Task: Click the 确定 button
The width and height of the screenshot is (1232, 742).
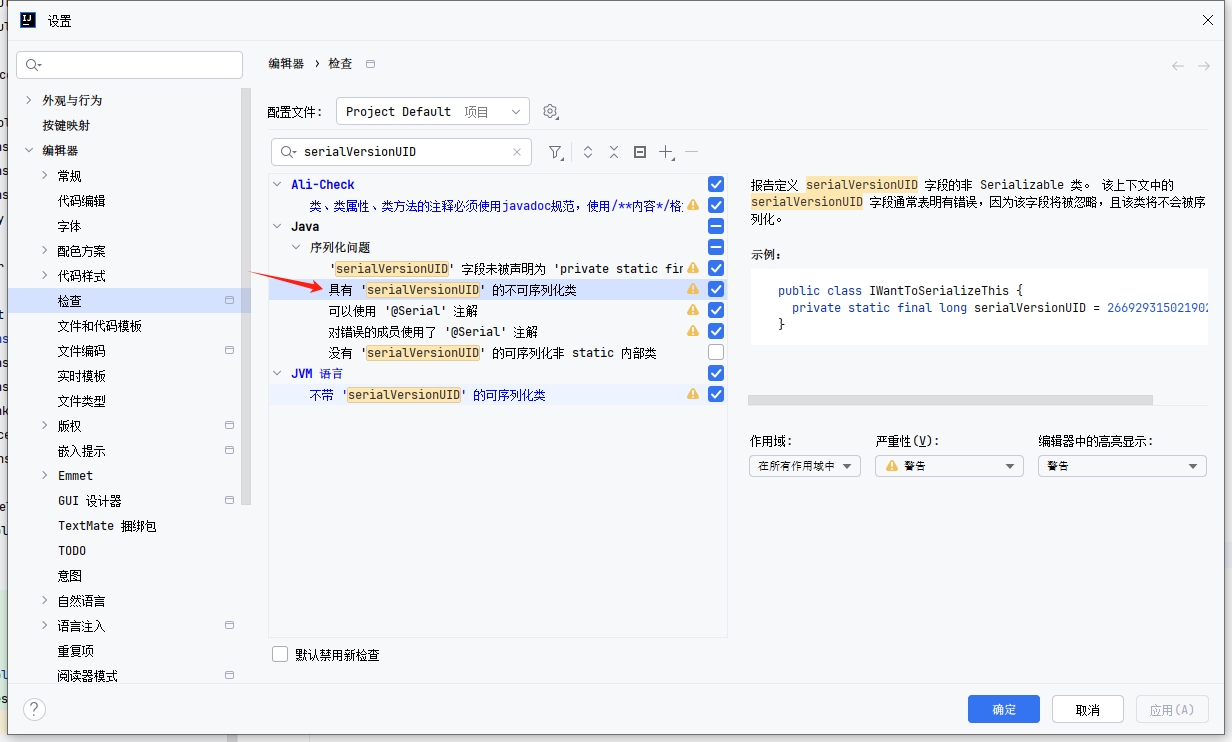Action: [1003, 709]
